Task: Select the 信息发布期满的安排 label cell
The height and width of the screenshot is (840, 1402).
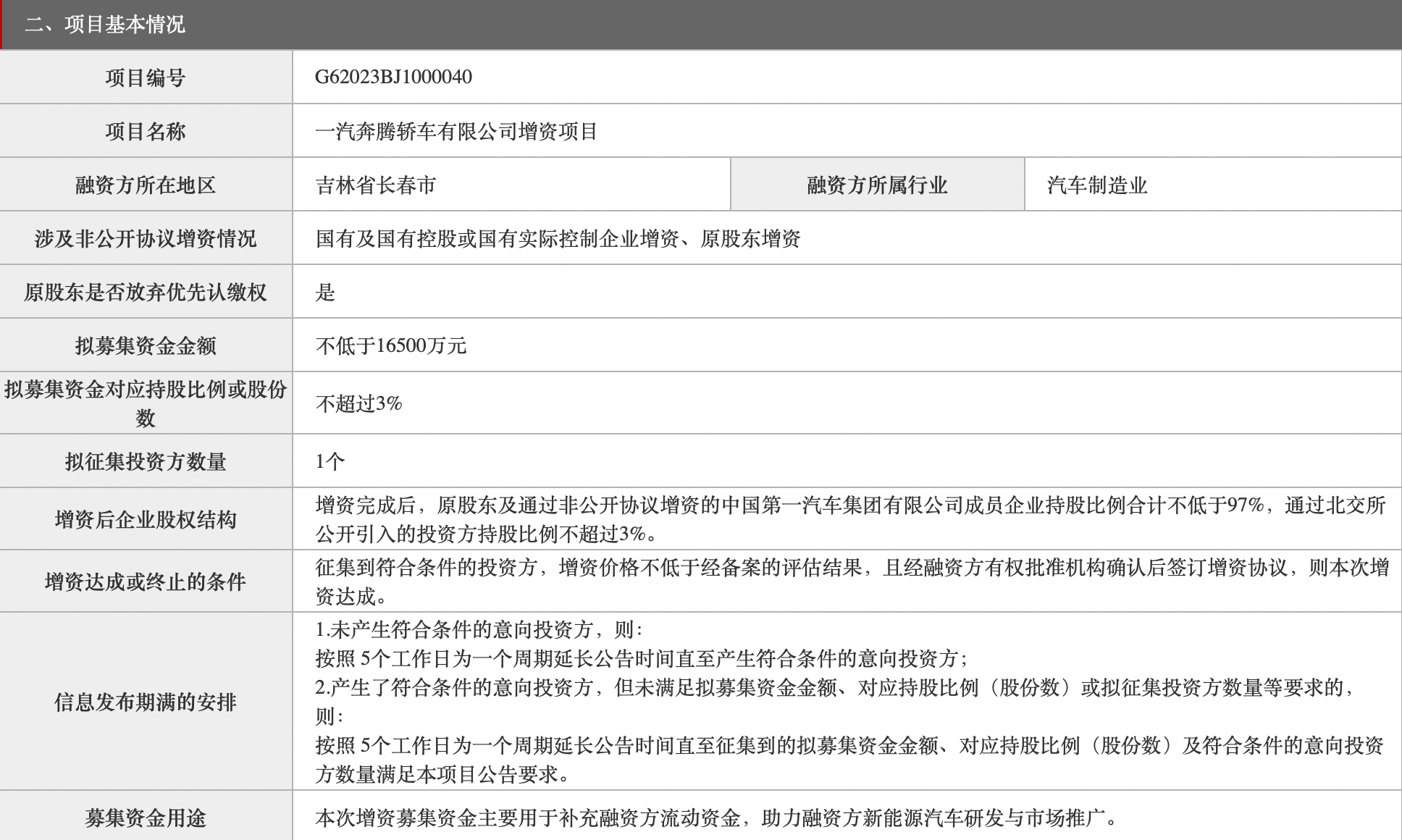Action: [x=146, y=702]
